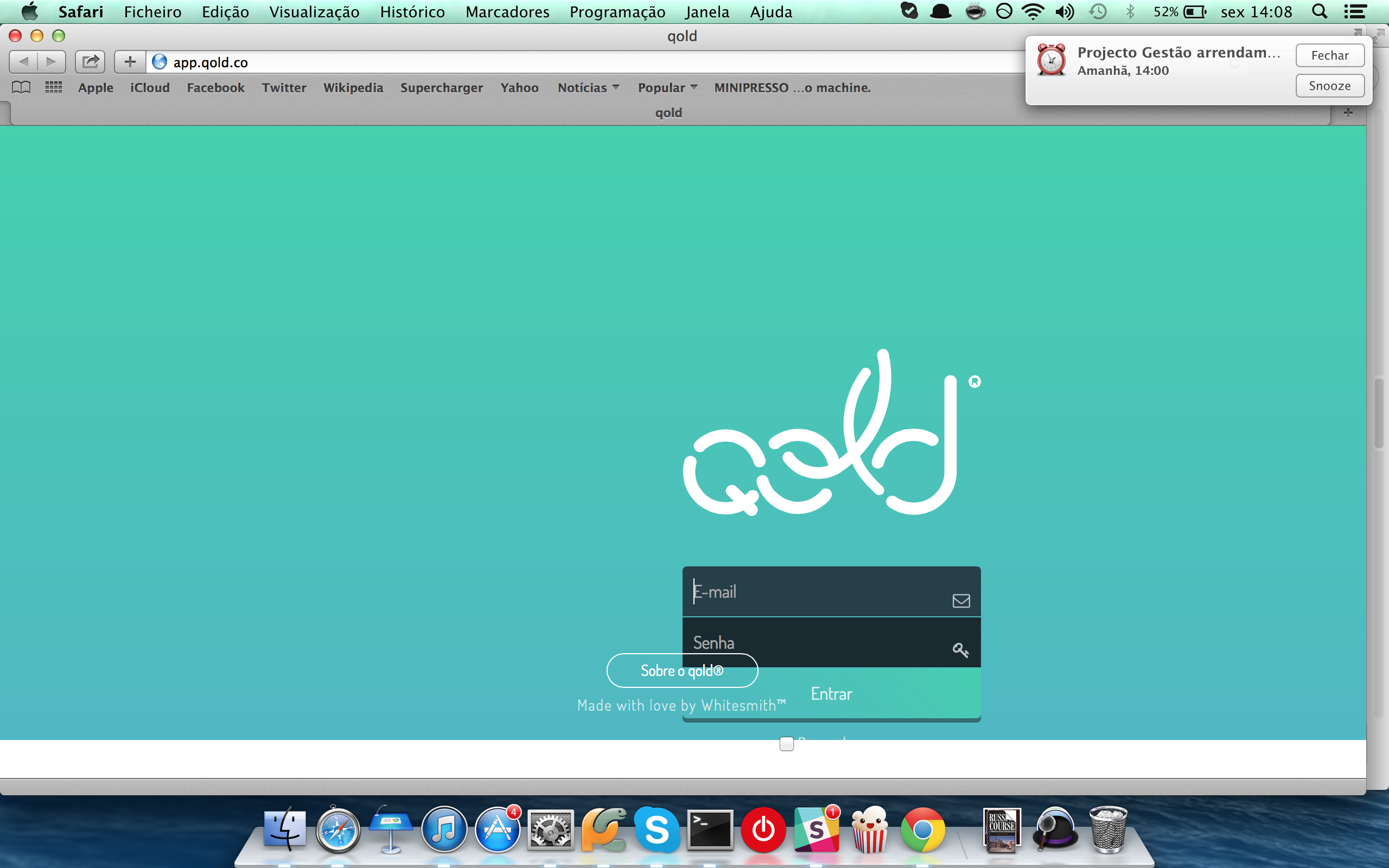The width and height of the screenshot is (1389, 868).
Task: Open the Edição menu
Action: pos(225,11)
